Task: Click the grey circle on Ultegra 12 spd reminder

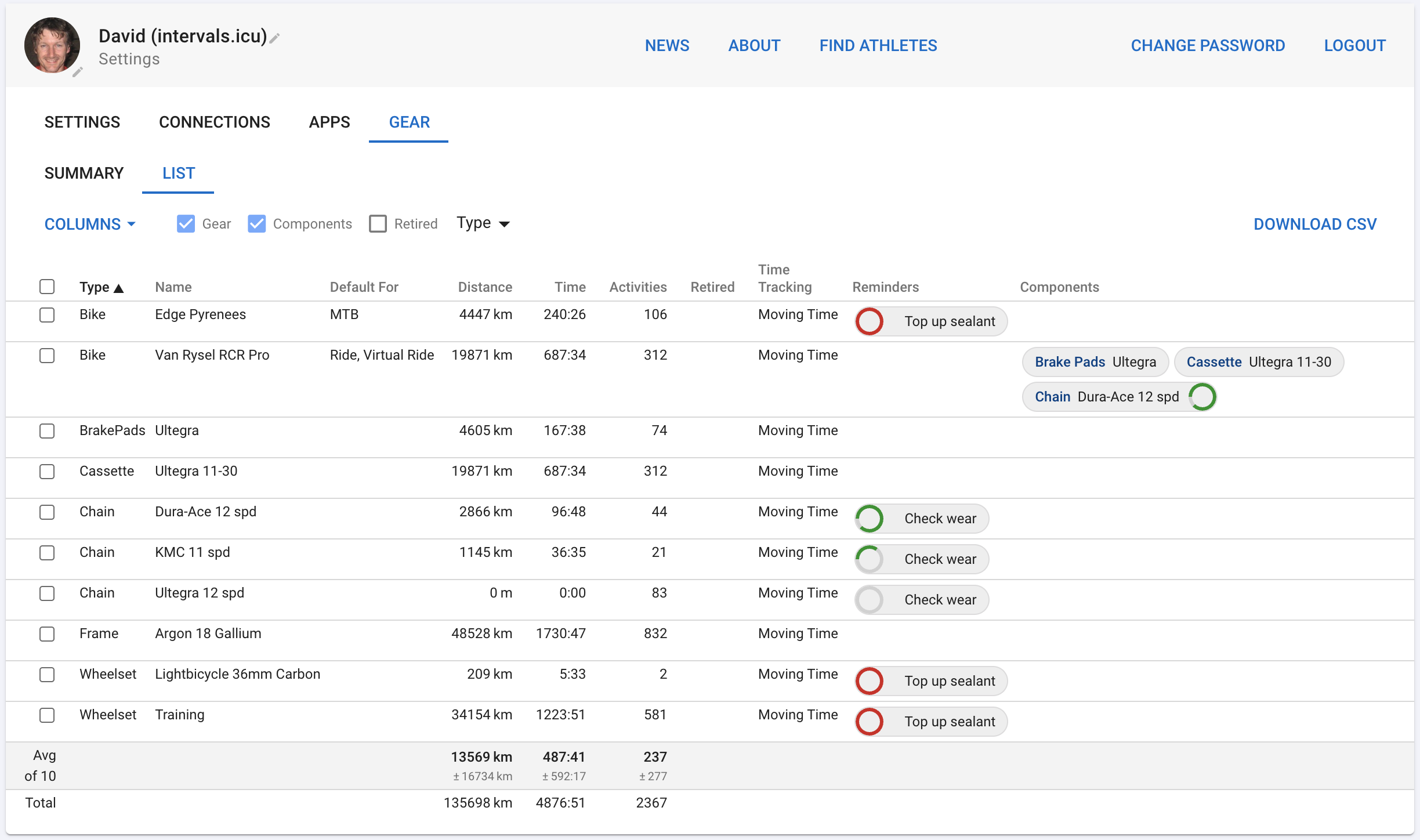Action: (x=870, y=600)
